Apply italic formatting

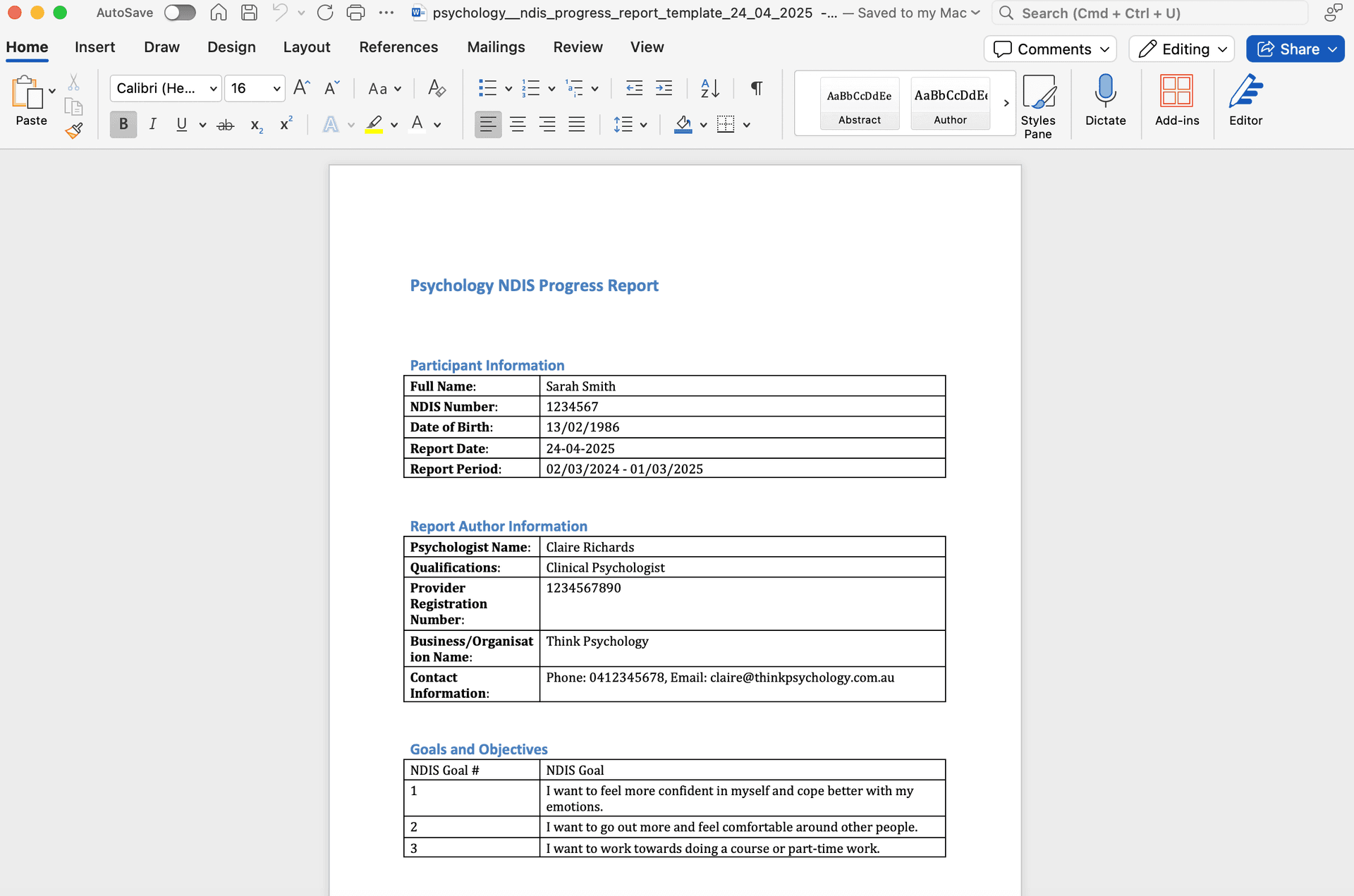(152, 124)
